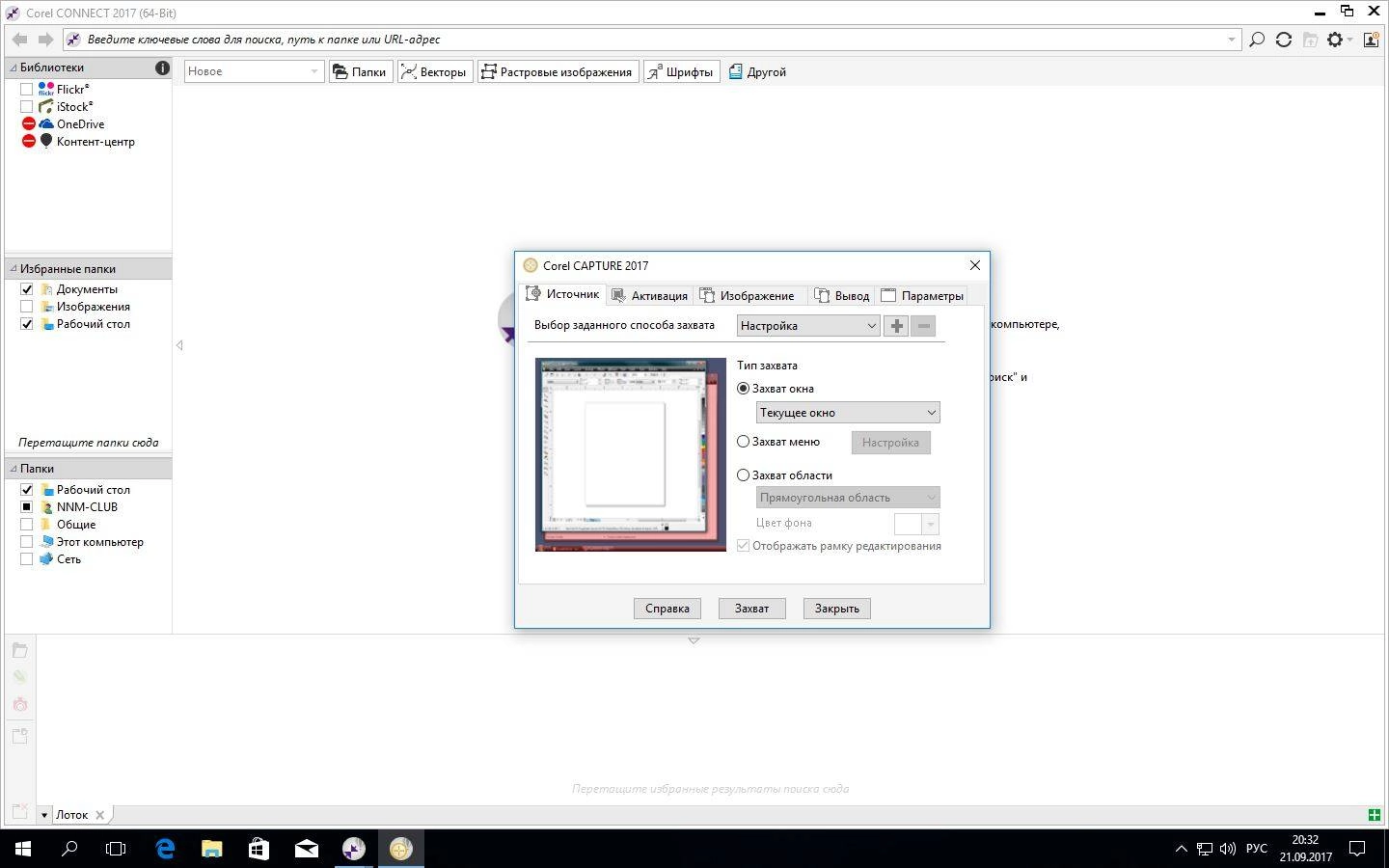Switch to the Источник tab
The height and width of the screenshot is (868, 1389).
[x=562, y=294]
